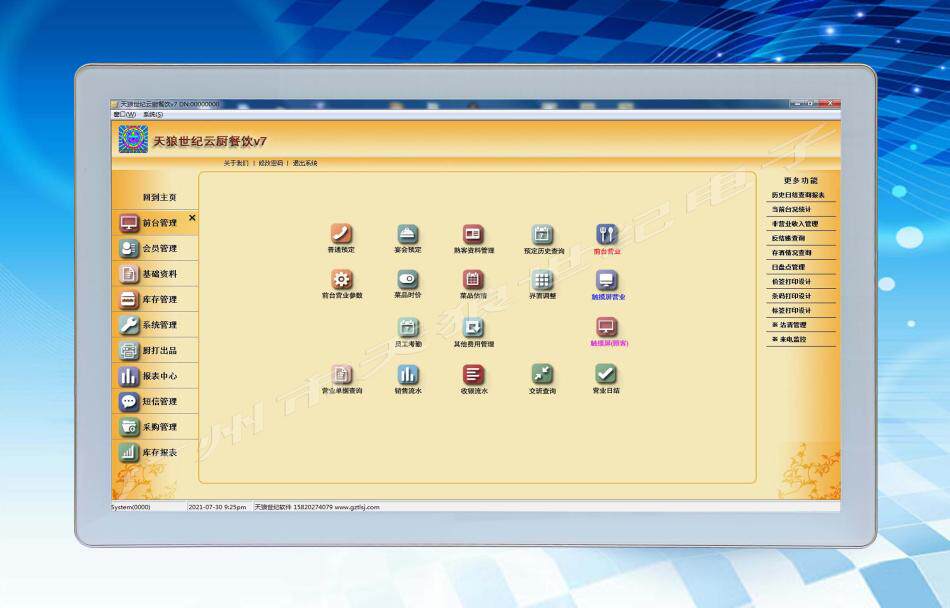Open 前台营业参数 gear icon
The height and width of the screenshot is (608, 950).
click(342, 280)
